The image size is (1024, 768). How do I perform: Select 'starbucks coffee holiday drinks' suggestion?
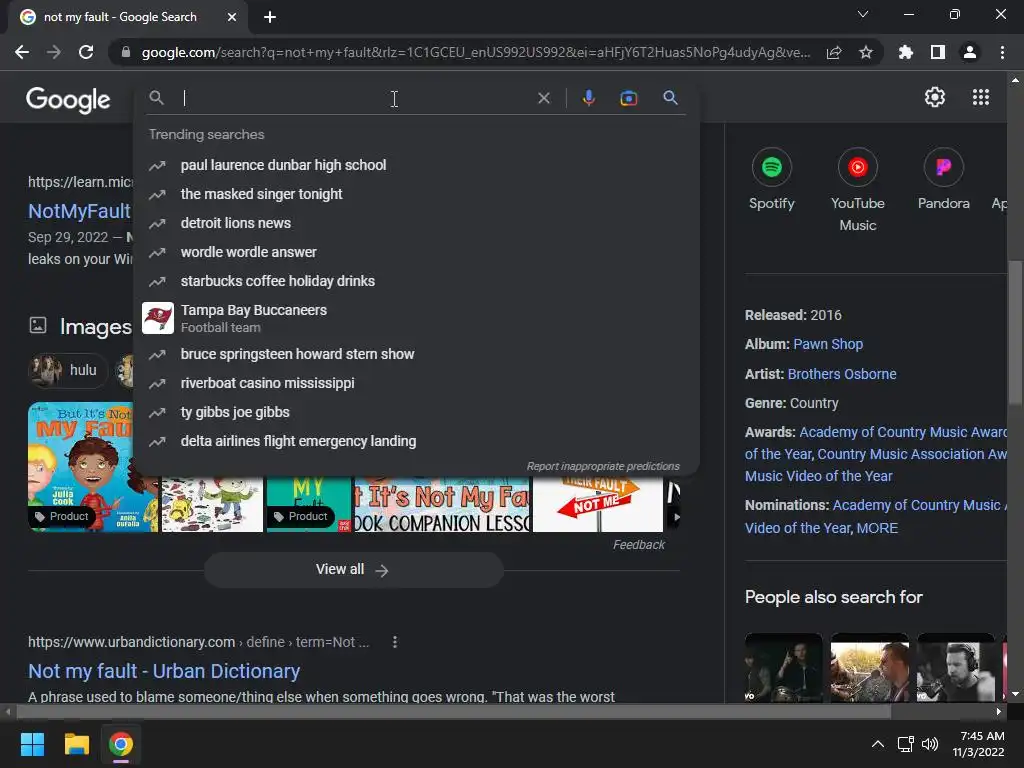tap(416, 281)
